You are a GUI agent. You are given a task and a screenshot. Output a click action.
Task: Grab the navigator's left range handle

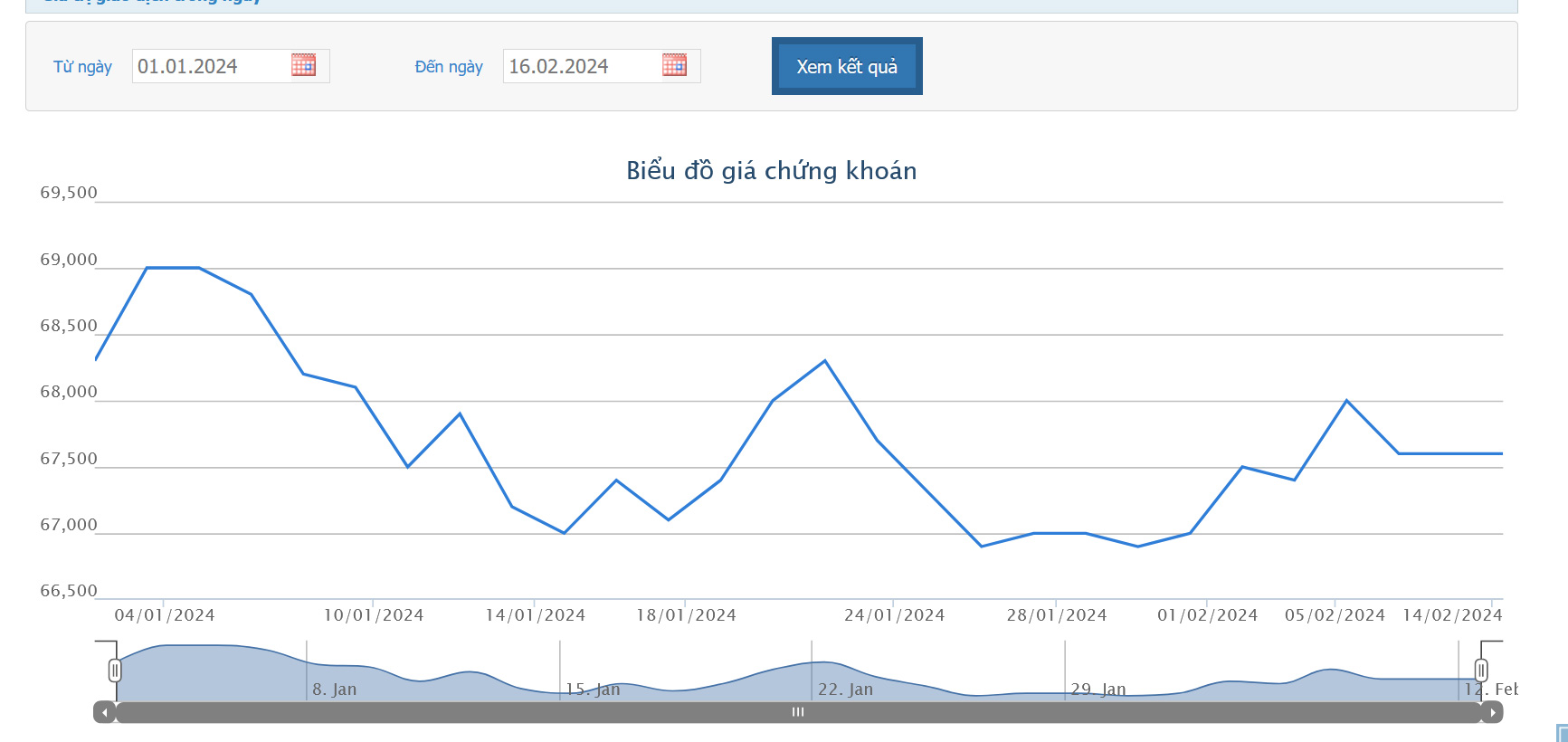pos(115,671)
